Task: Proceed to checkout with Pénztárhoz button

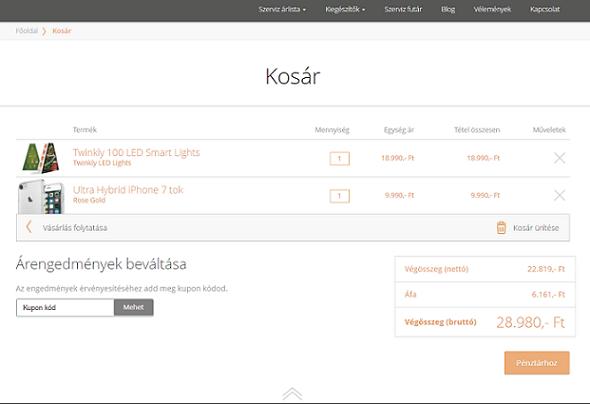Action: click(x=537, y=363)
